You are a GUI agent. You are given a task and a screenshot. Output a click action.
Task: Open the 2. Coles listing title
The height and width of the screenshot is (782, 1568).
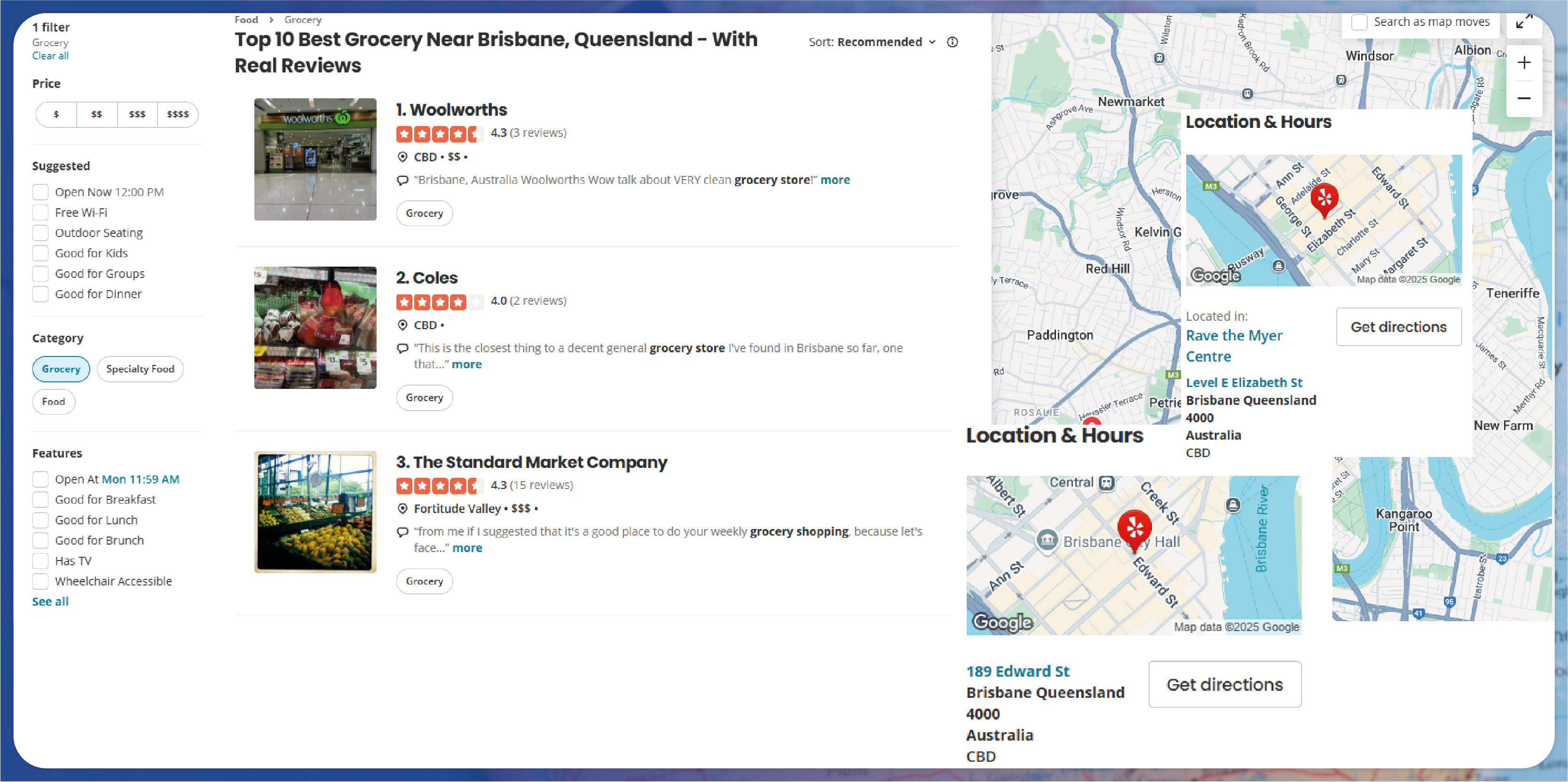click(427, 278)
